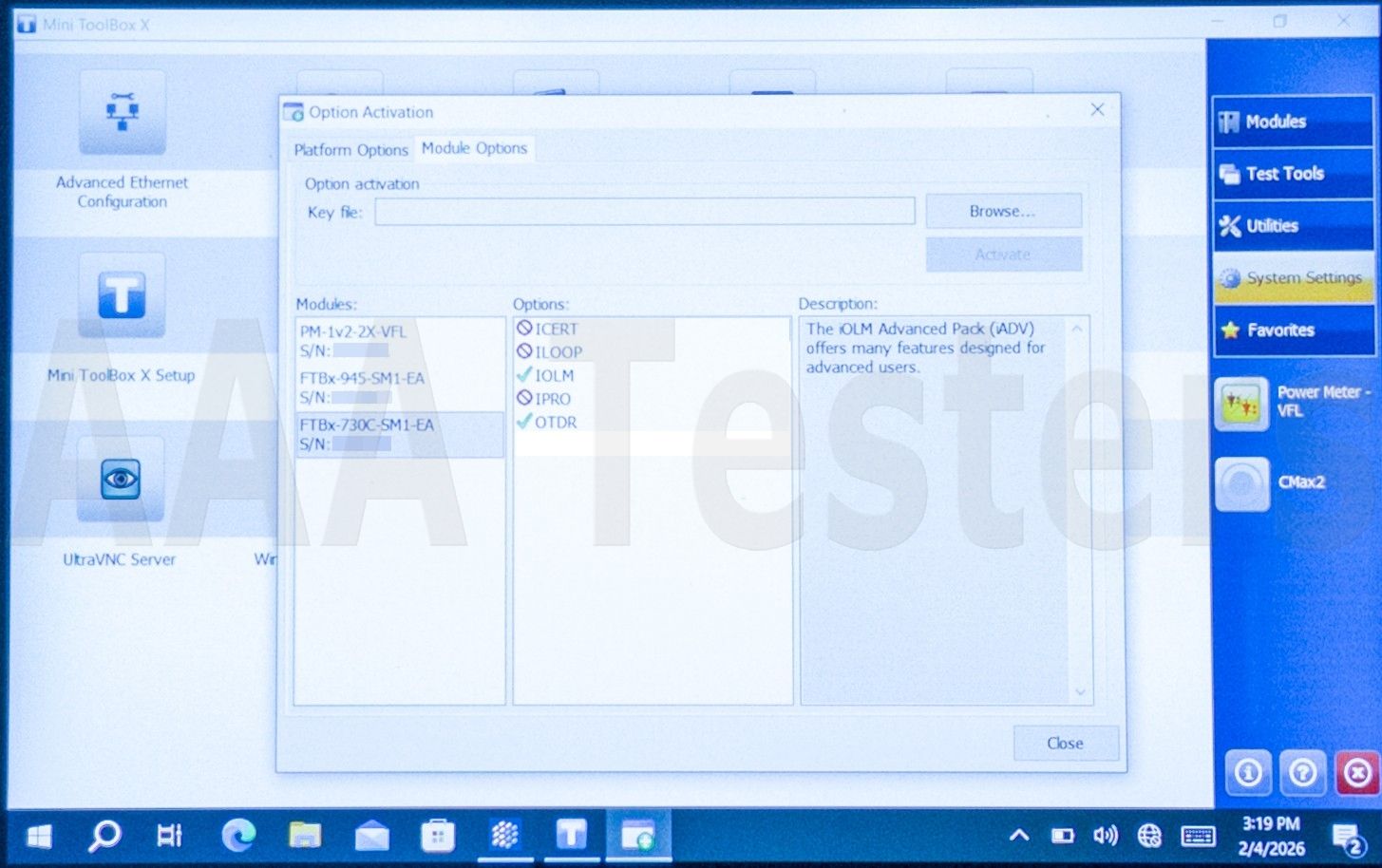Open Advanced Ethernet Configuration icon
This screenshot has width=1382, height=868.
click(122, 114)
